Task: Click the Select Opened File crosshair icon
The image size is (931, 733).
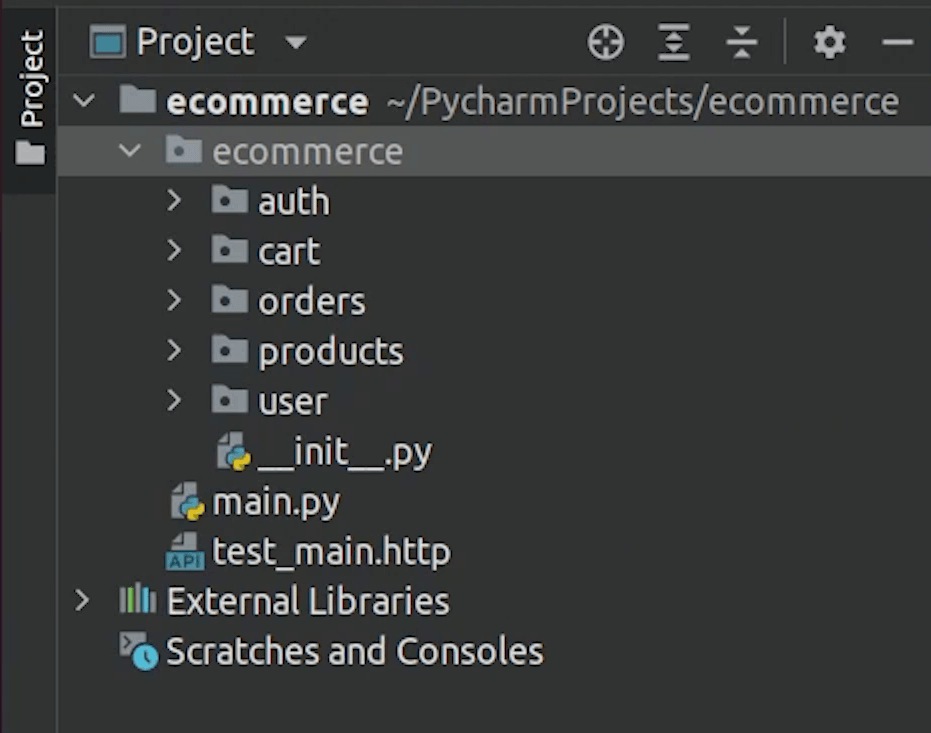Action: [606, 43]
